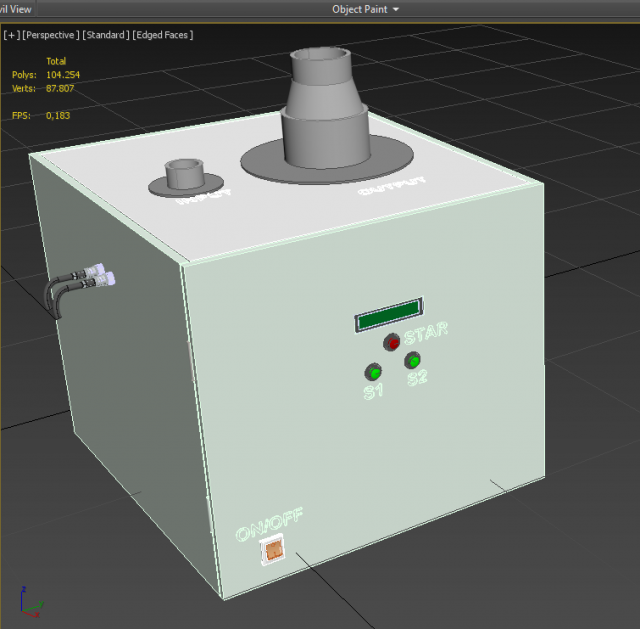Switch to the Object Paint tab
The height and width of the screenshot is (629, 640).
359,9
